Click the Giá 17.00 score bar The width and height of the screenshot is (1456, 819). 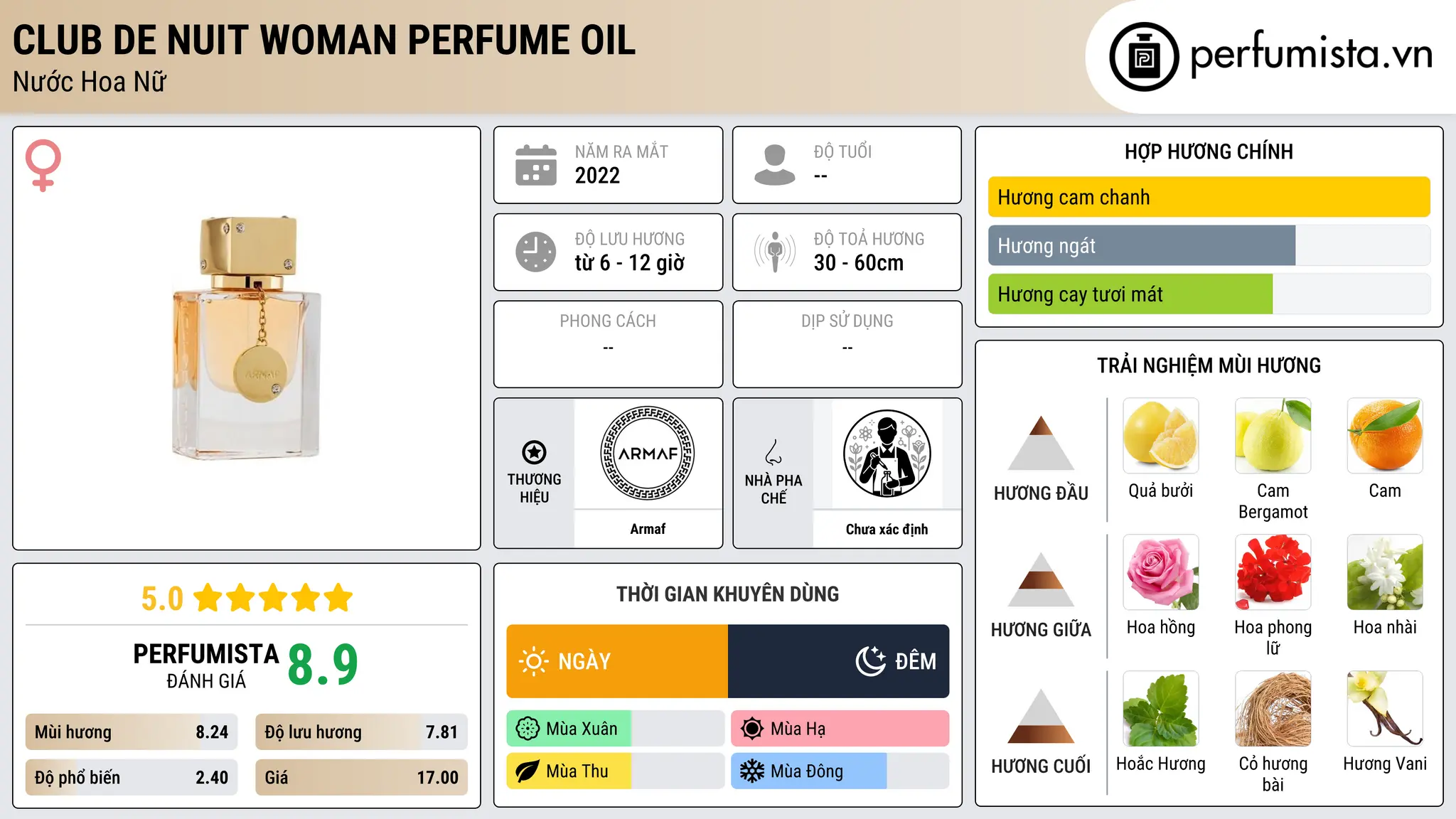[361, 778]
